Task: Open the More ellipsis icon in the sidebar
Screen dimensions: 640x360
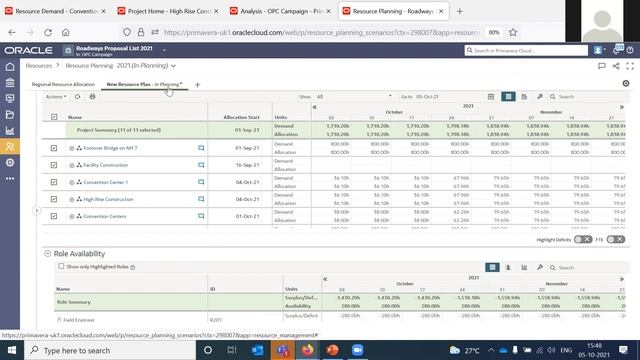Action: [10, 178]
